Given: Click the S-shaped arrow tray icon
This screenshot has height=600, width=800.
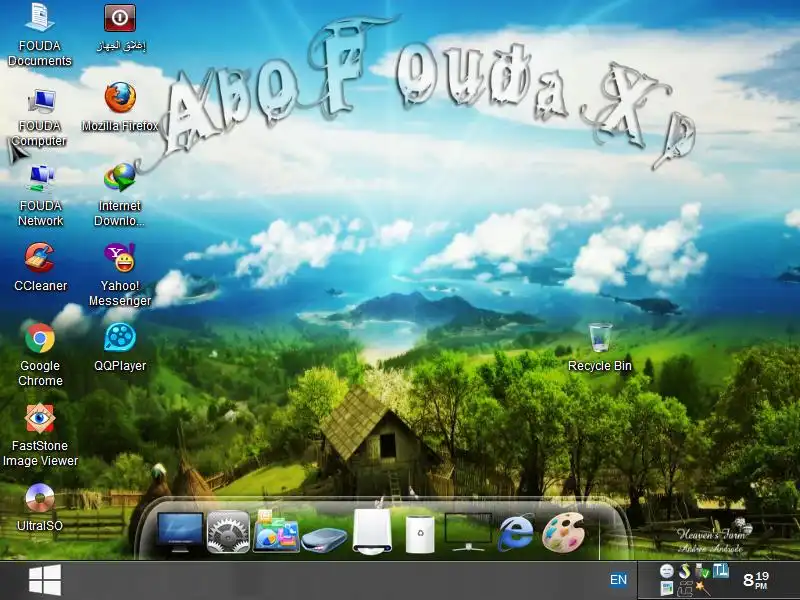Looking at the screenshot, I should [684, 571].
